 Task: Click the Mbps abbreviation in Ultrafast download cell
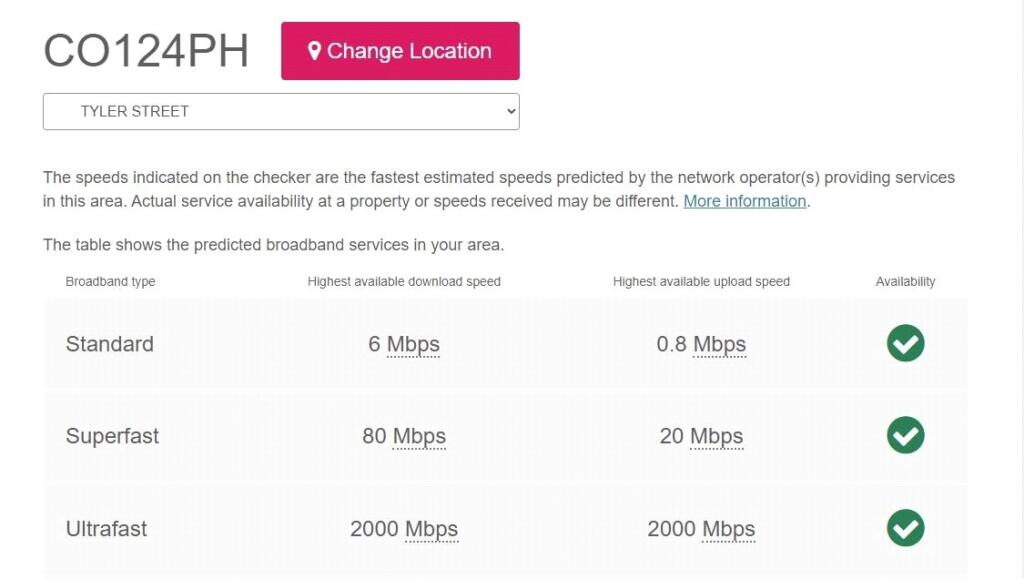[x=431, y=529]
